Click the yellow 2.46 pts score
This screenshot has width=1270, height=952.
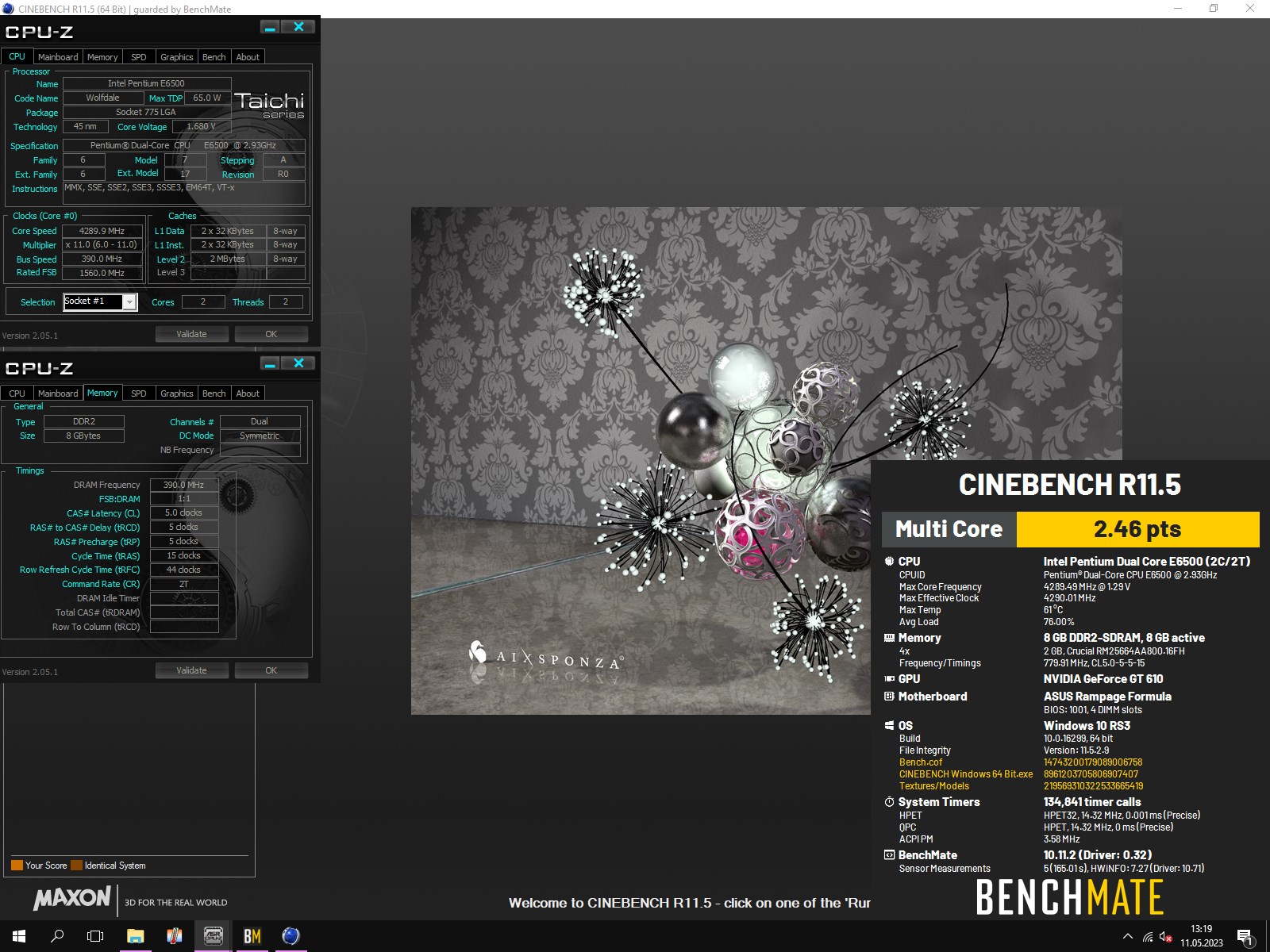tap(1137, 529)
